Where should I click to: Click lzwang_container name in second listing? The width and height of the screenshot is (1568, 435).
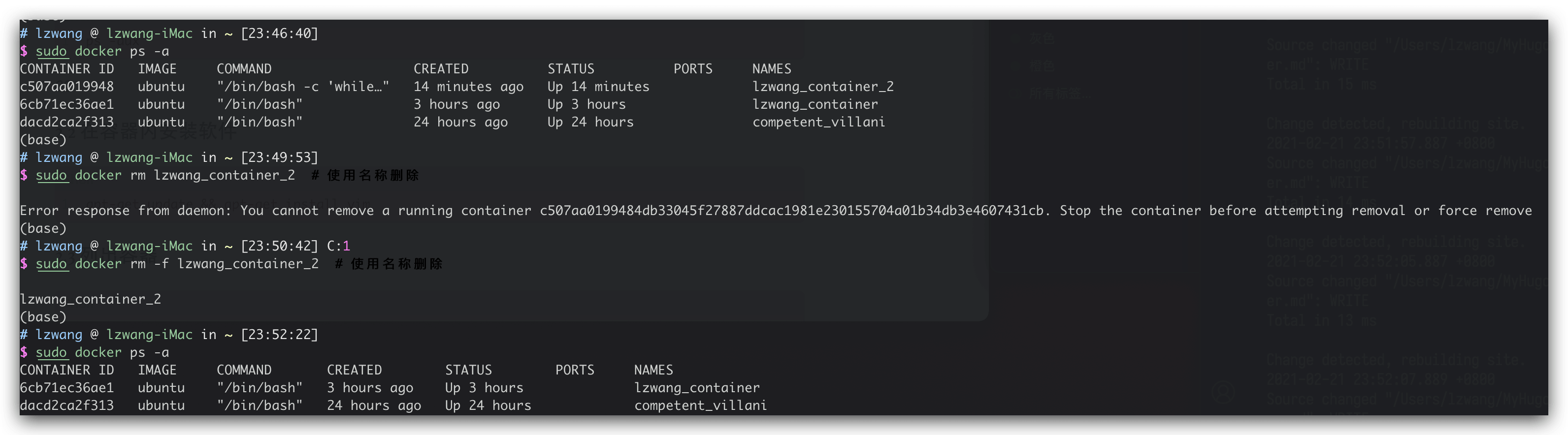pyautogui.click(x=697, y=388)
